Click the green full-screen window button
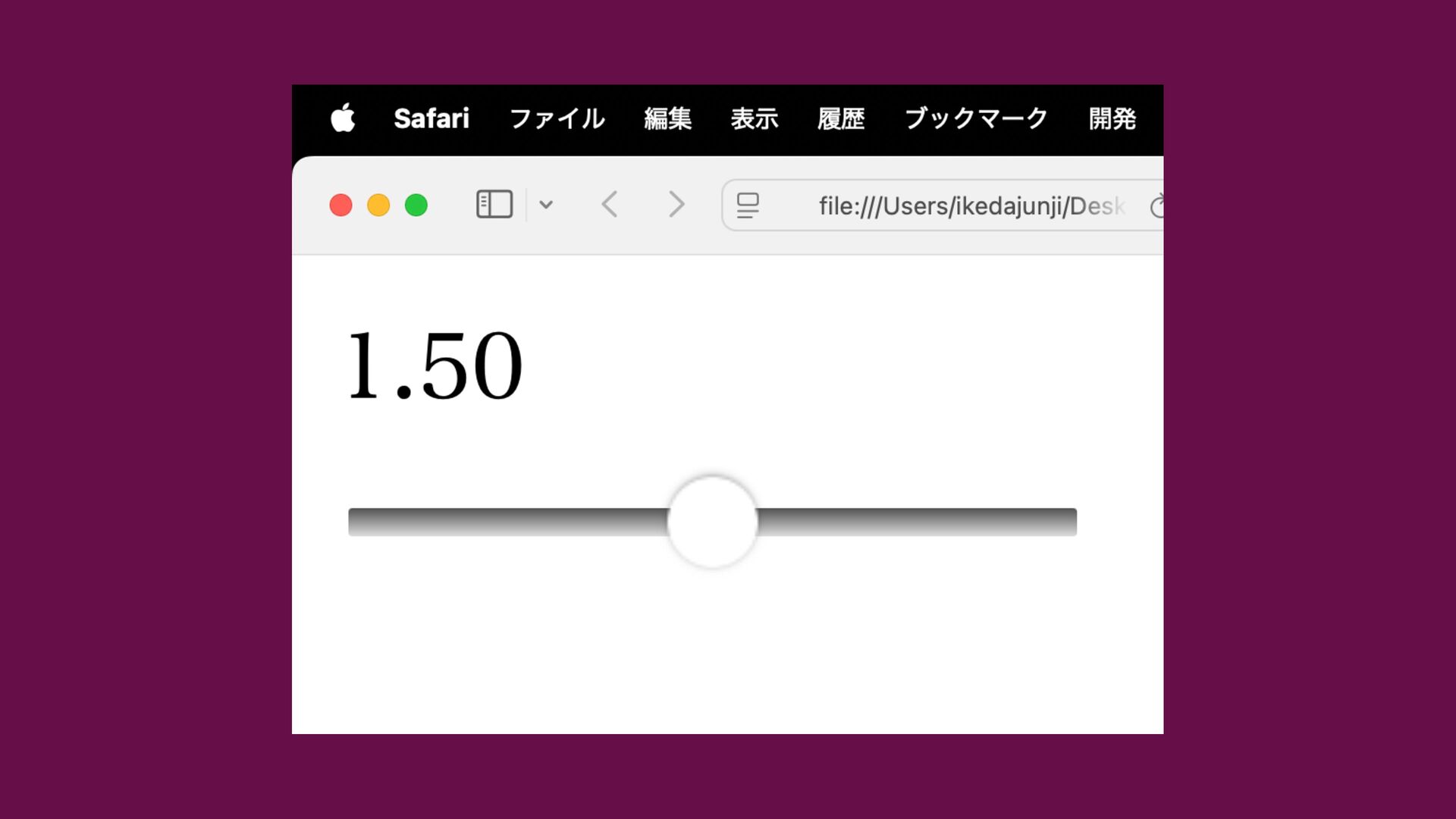Viewport: 1456px width, 819px height. tap(416, 206)
